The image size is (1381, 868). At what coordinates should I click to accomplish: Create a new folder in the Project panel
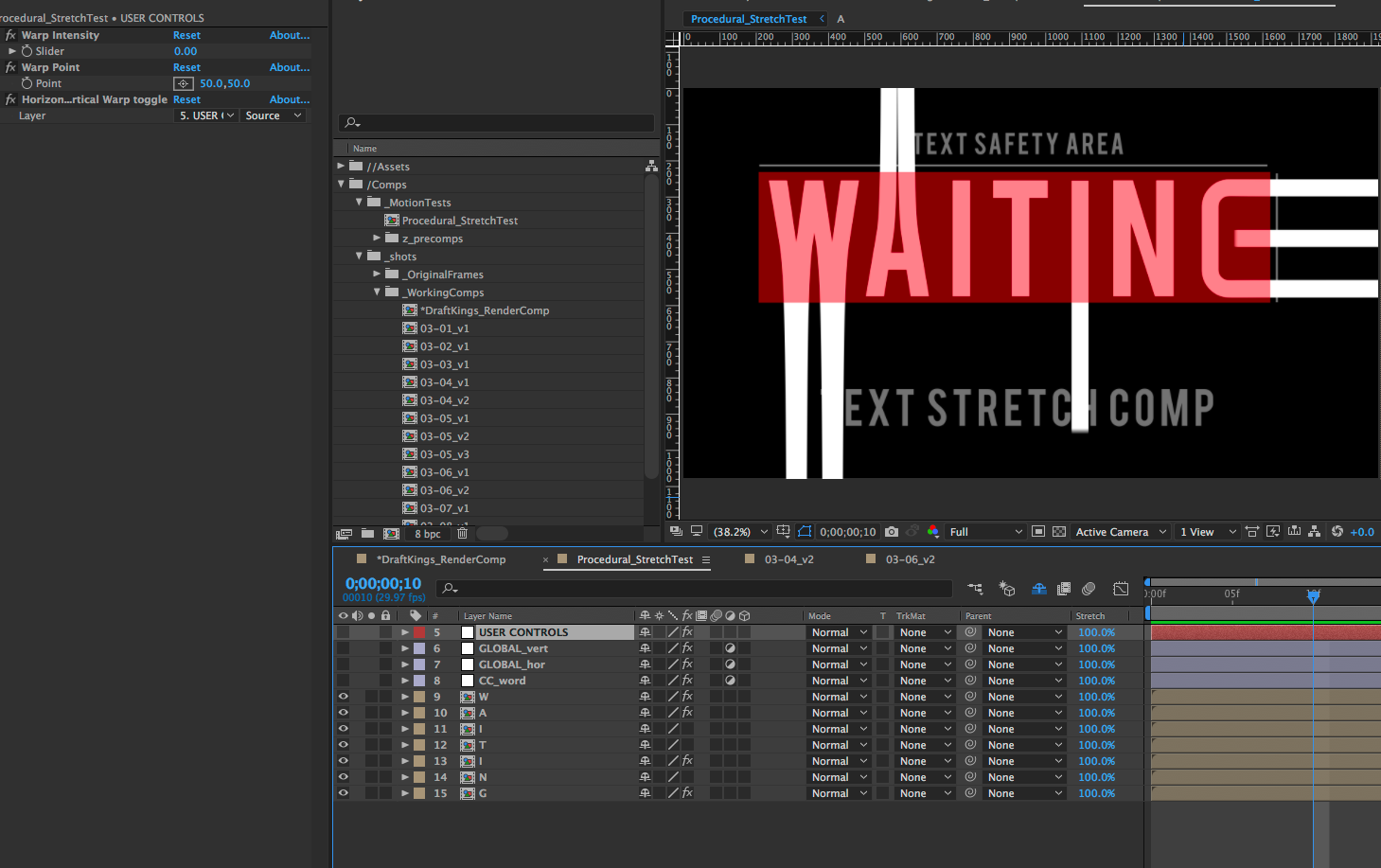tap(367, 534)
